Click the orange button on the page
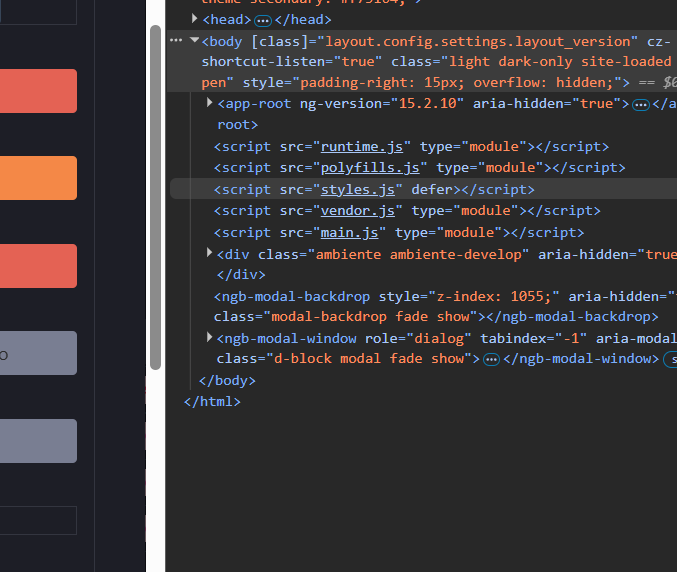This screenshot has width=677, height=572. point(38,178)
